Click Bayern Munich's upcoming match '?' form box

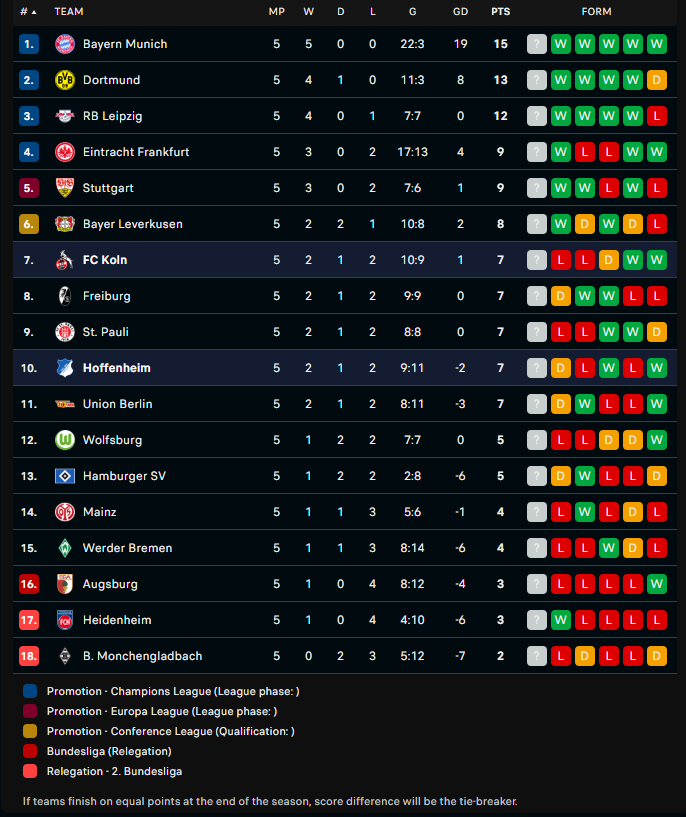pyautogui.click(x=537, y=44)
